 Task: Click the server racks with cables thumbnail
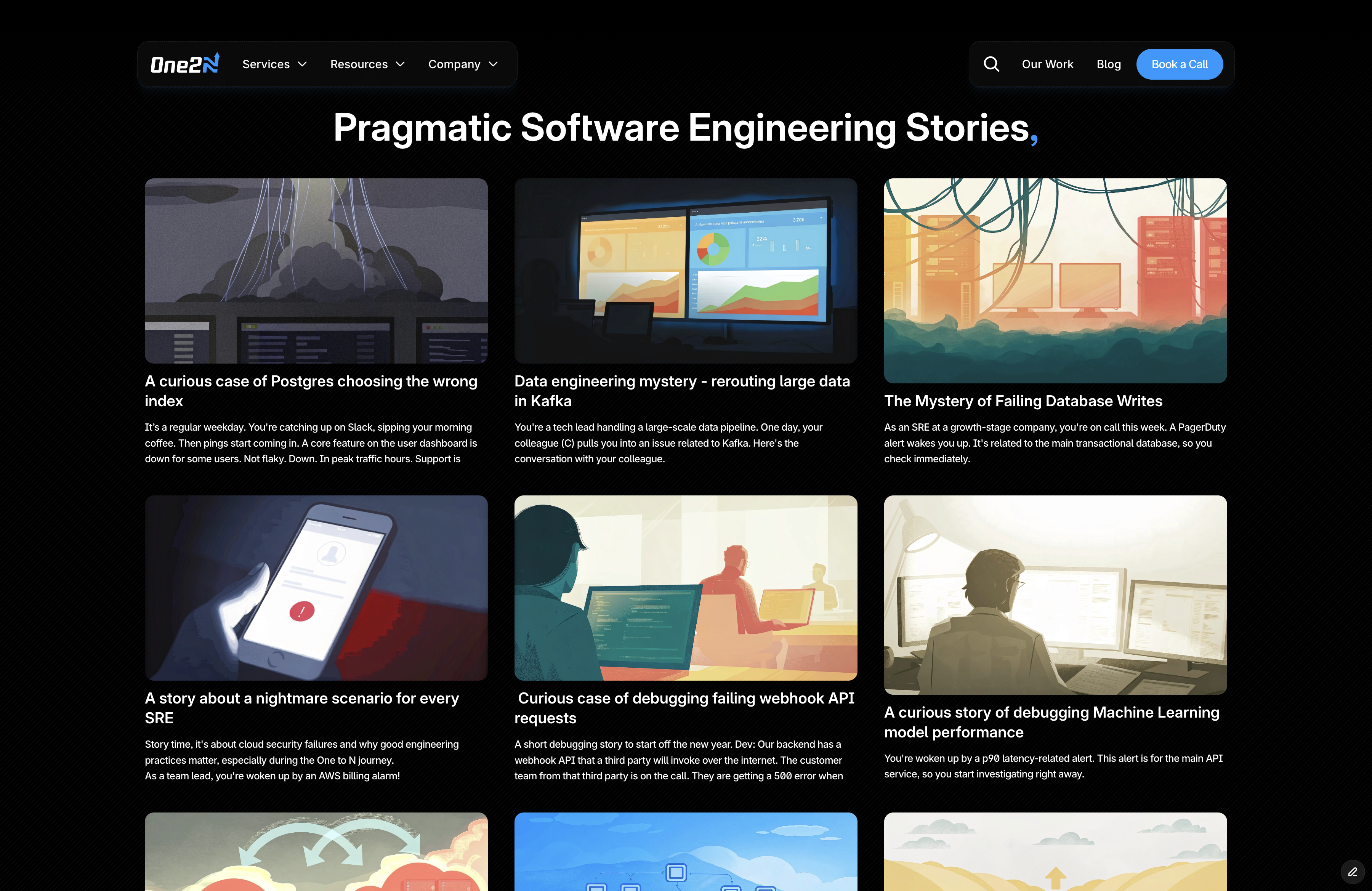coord(1056,280)
